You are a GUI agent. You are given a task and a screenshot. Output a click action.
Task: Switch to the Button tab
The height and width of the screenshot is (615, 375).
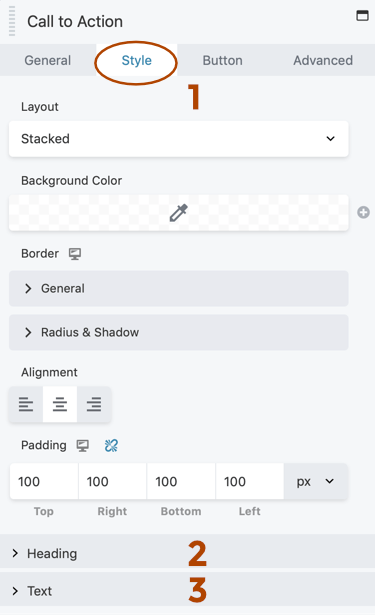click(222, 60)
